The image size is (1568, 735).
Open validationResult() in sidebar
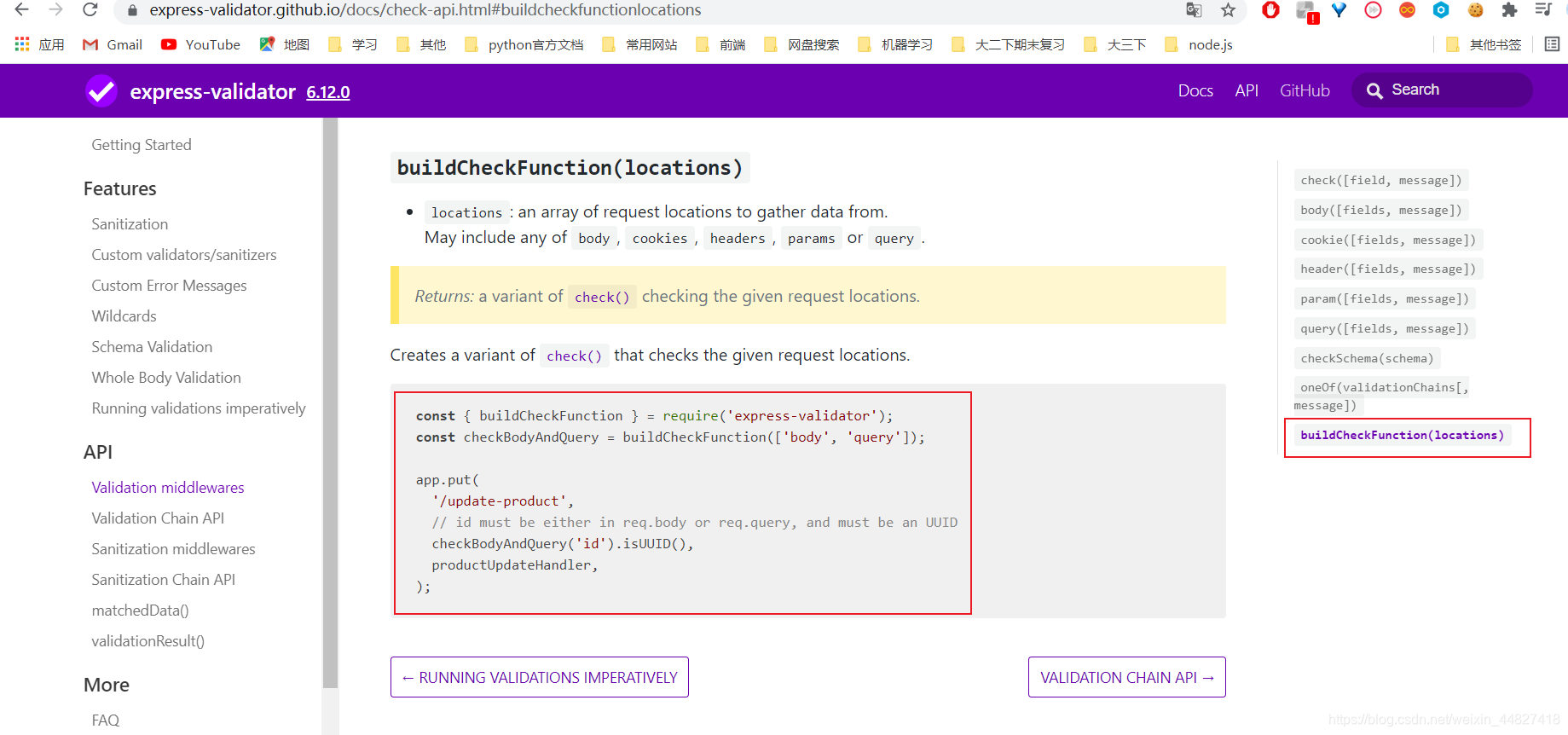coord(148,641)
